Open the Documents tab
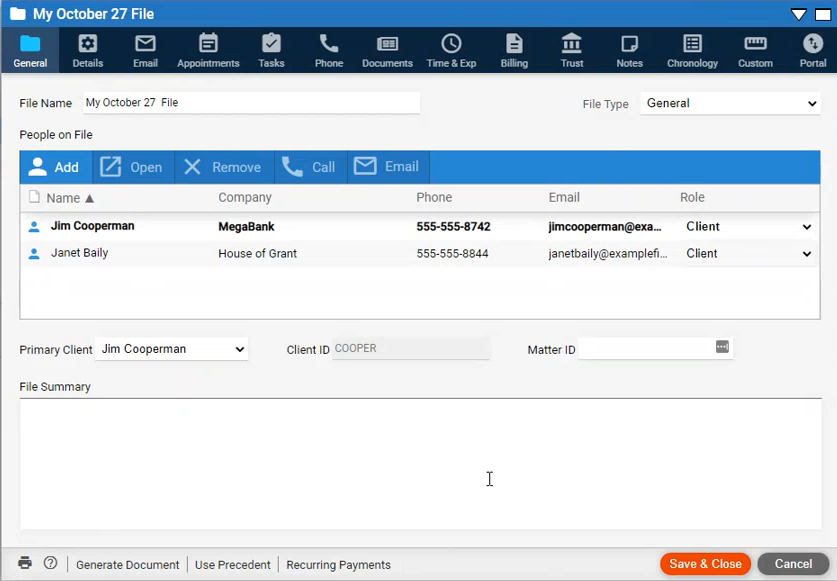837x581 pixels. pos(387,51)
